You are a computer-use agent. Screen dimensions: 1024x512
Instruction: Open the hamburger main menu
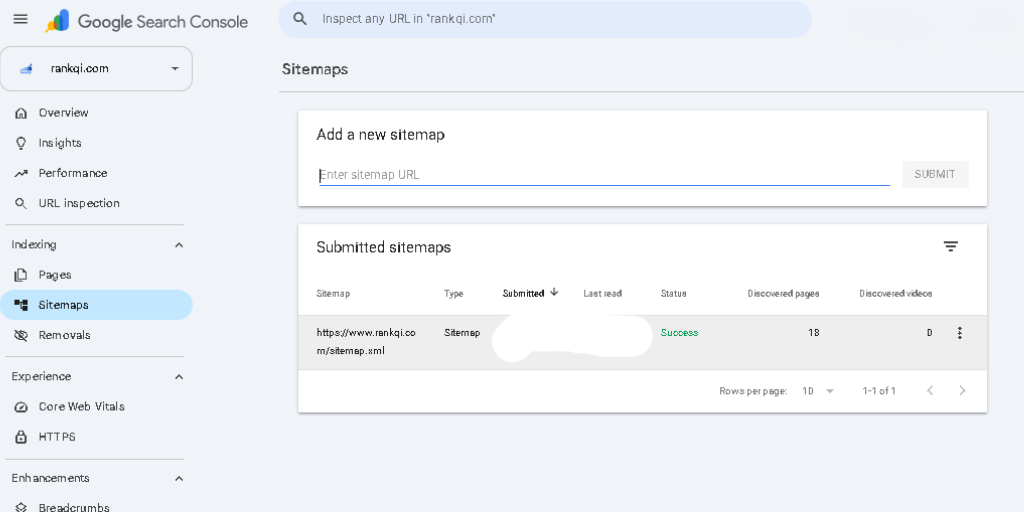click(x=20, y=19)
